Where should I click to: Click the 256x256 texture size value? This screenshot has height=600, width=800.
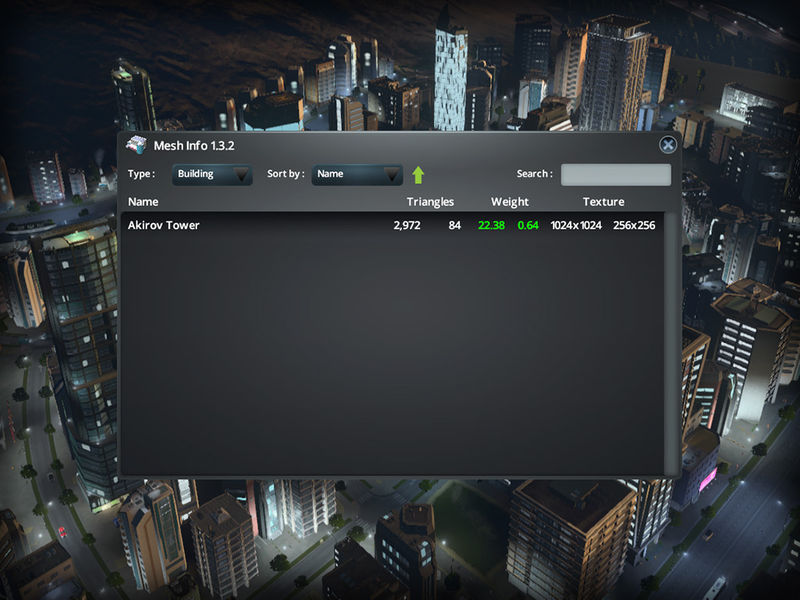click(634, 226)
